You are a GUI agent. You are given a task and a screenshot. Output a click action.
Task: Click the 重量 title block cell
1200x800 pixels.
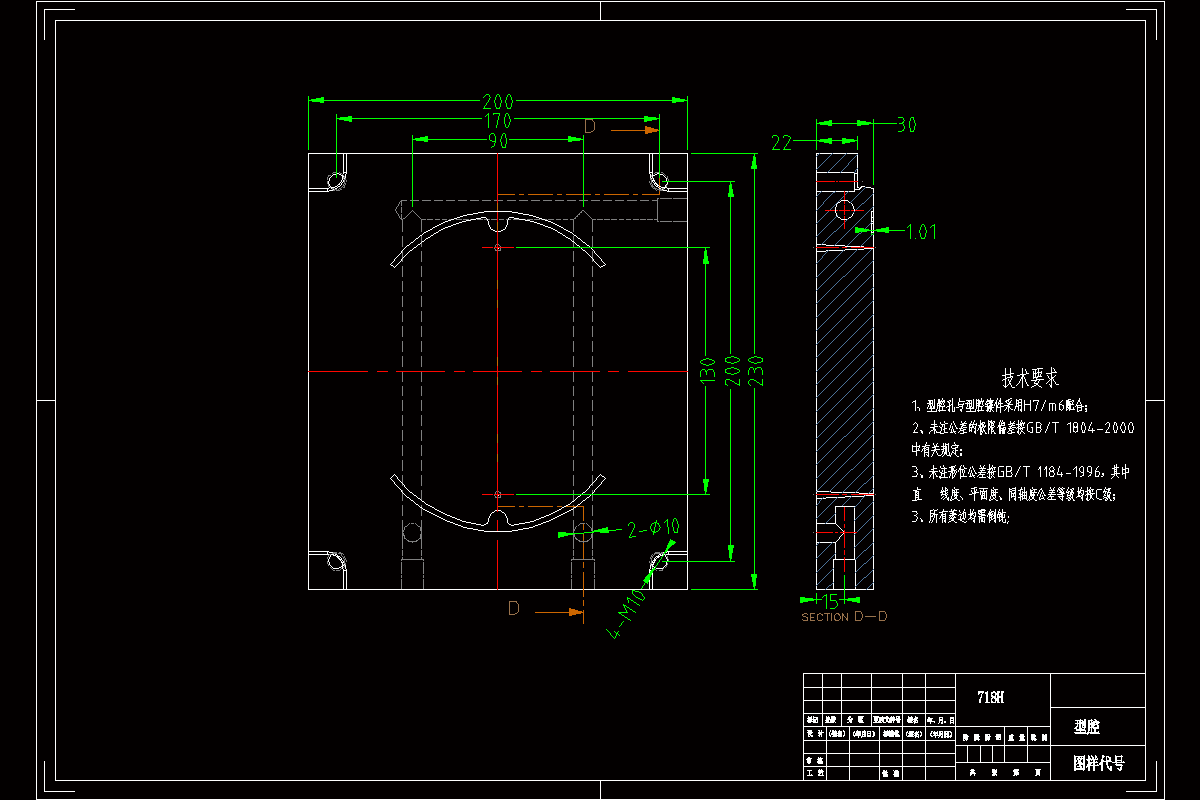point(1017,738)
